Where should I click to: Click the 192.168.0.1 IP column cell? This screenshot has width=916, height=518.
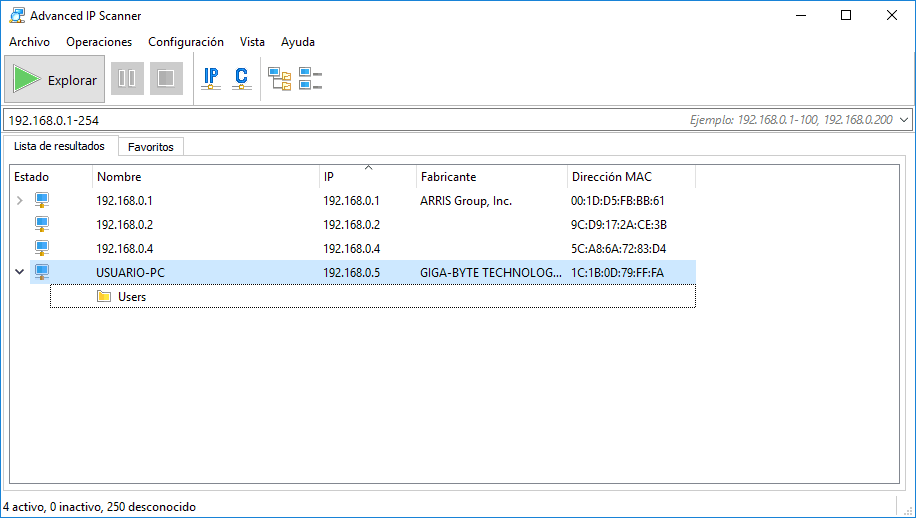click(x=351, y=201)
